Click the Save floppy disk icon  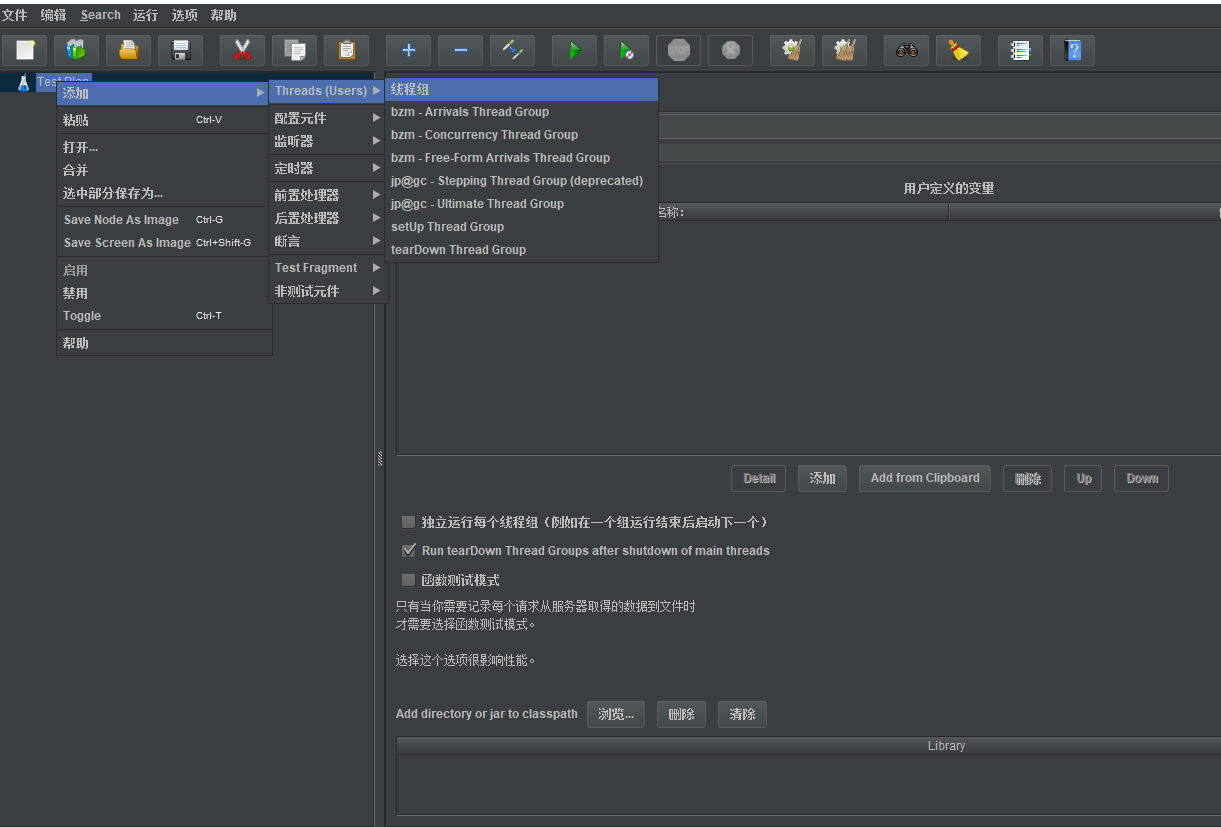point(181,50)
